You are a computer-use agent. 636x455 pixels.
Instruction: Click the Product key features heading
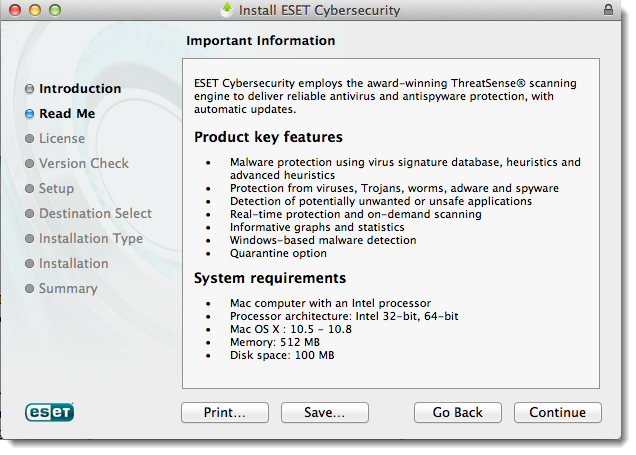pyautogui.click(x=268, y=137)
